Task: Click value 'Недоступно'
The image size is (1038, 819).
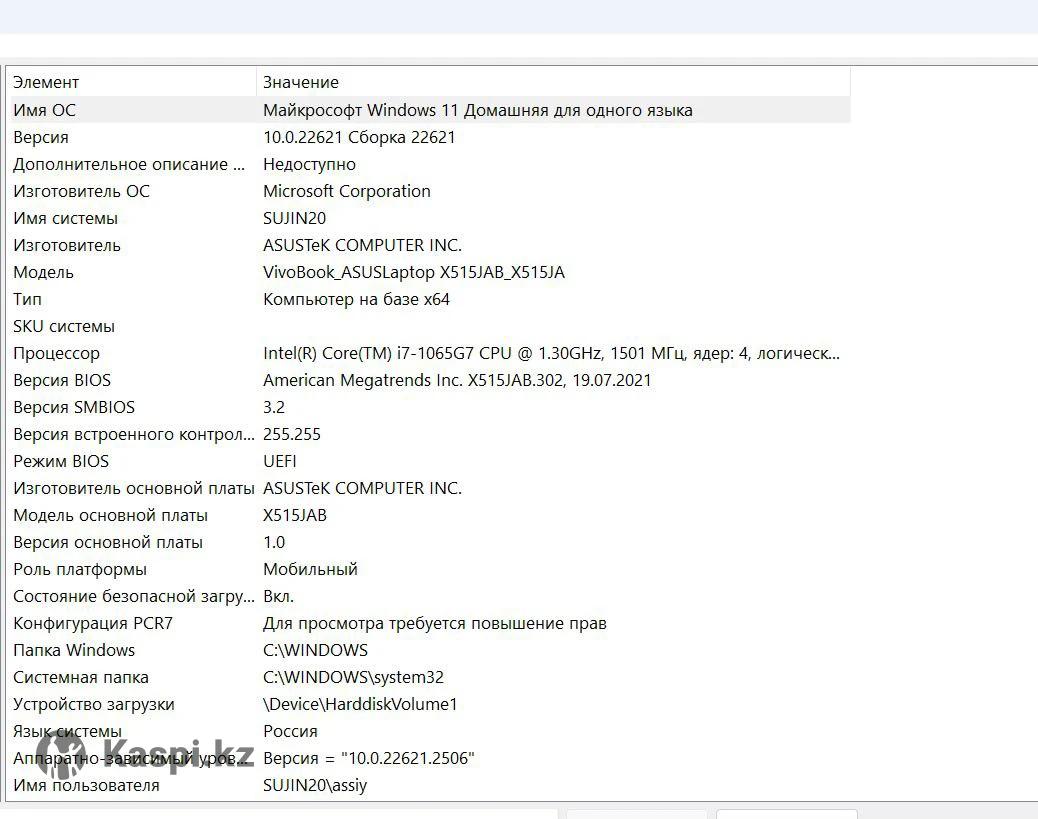Action: [309, 164]
